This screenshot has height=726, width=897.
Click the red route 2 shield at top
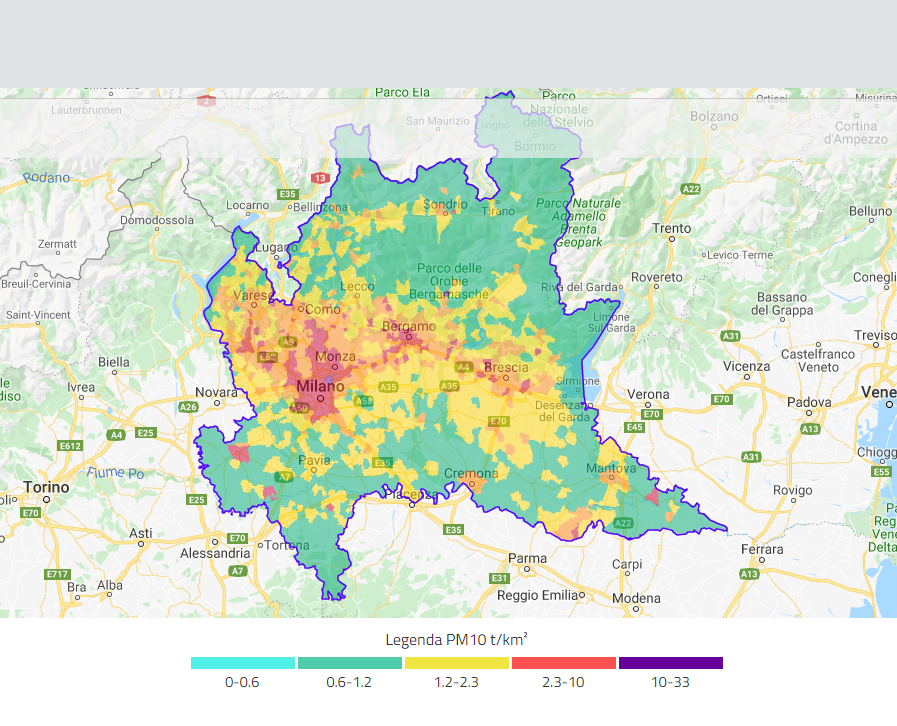point(207,101)
